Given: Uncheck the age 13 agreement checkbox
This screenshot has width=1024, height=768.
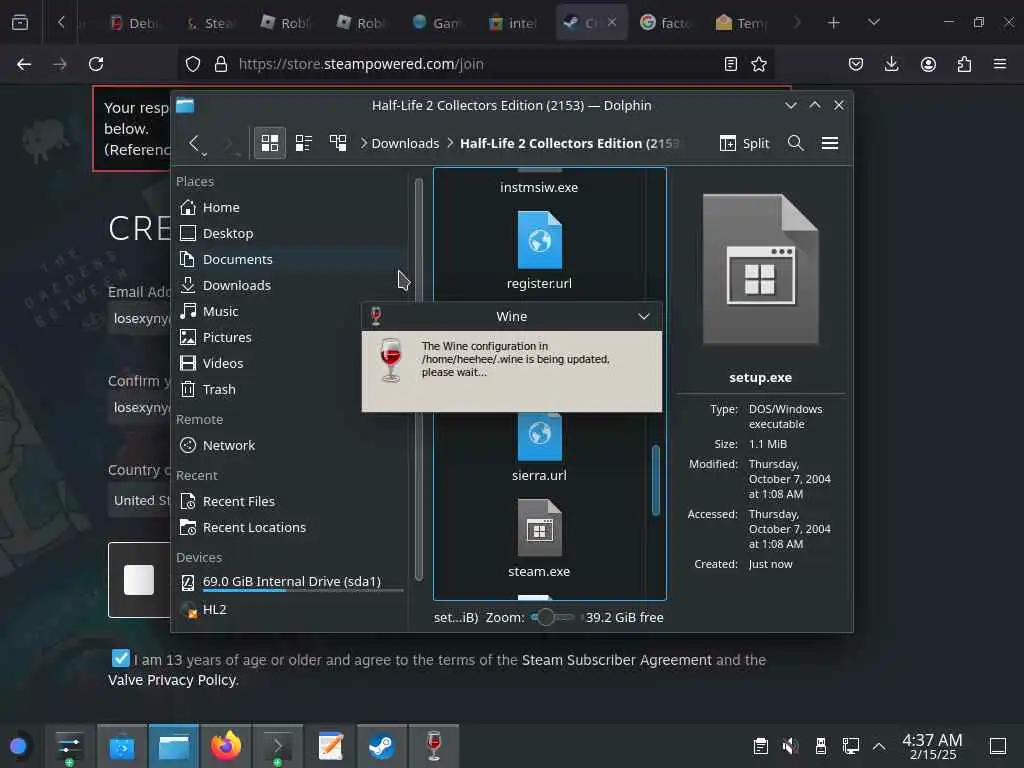Looking at the screenshot, I should click(121, 658).
